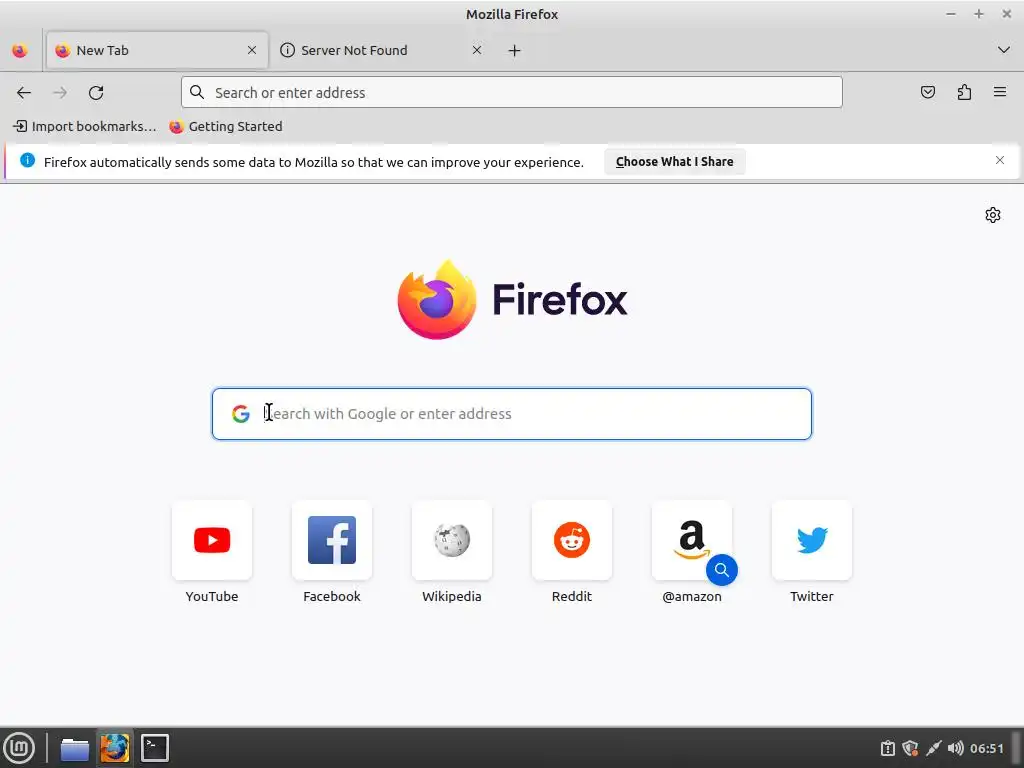Maximize the Firefox window
Screen dimensions: 1024x768
pos(978,14)
